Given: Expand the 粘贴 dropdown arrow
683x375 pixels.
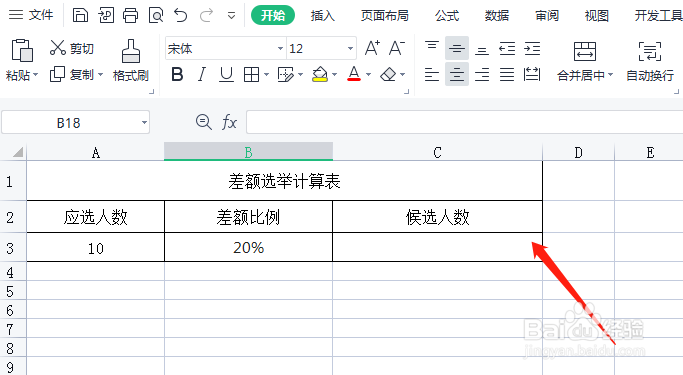Looking at the screenshot, I should (x=35, y=75).
